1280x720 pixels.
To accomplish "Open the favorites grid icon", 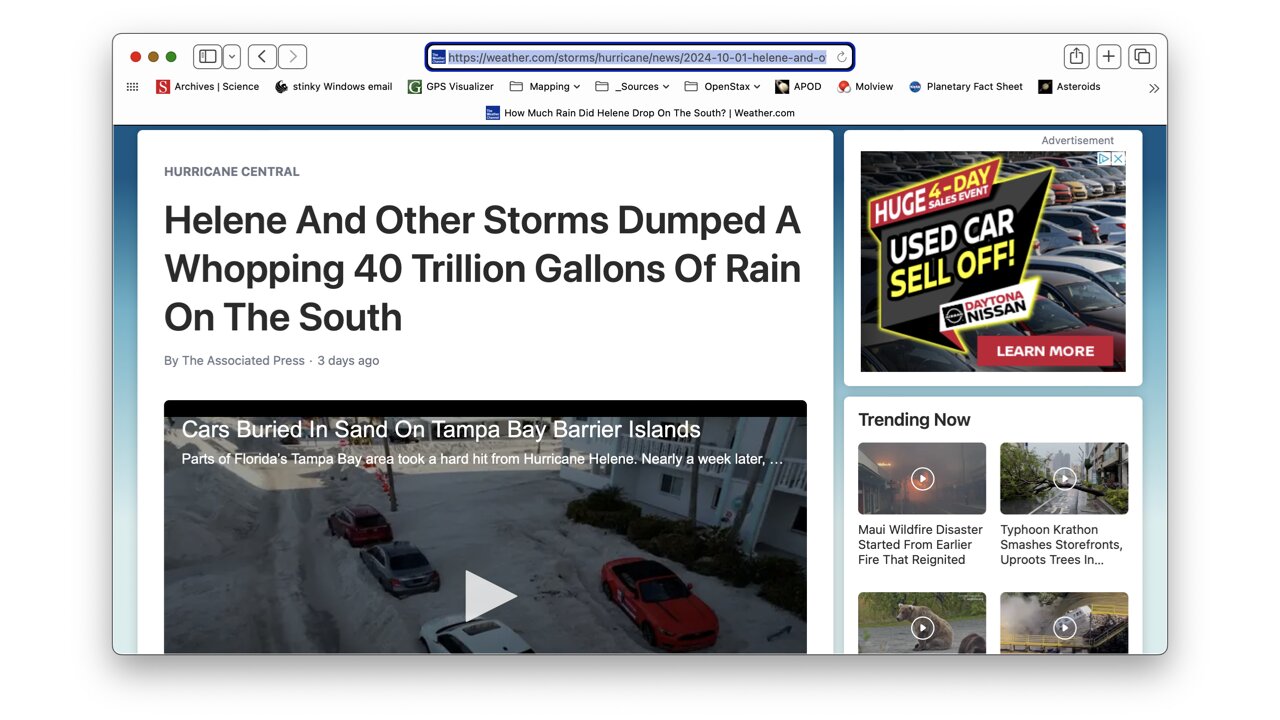I will (x=132, y=87).
